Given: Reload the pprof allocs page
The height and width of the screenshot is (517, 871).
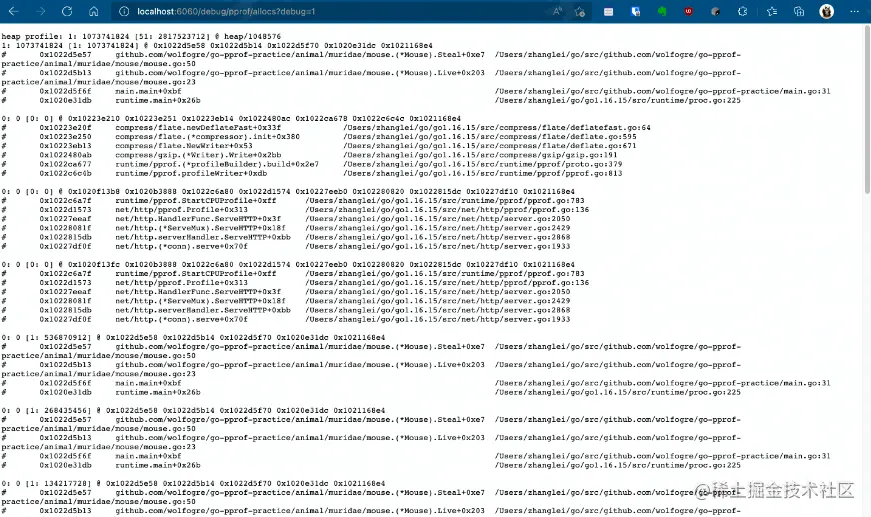Looking at the screenshot, I should [x=67, y=11].
